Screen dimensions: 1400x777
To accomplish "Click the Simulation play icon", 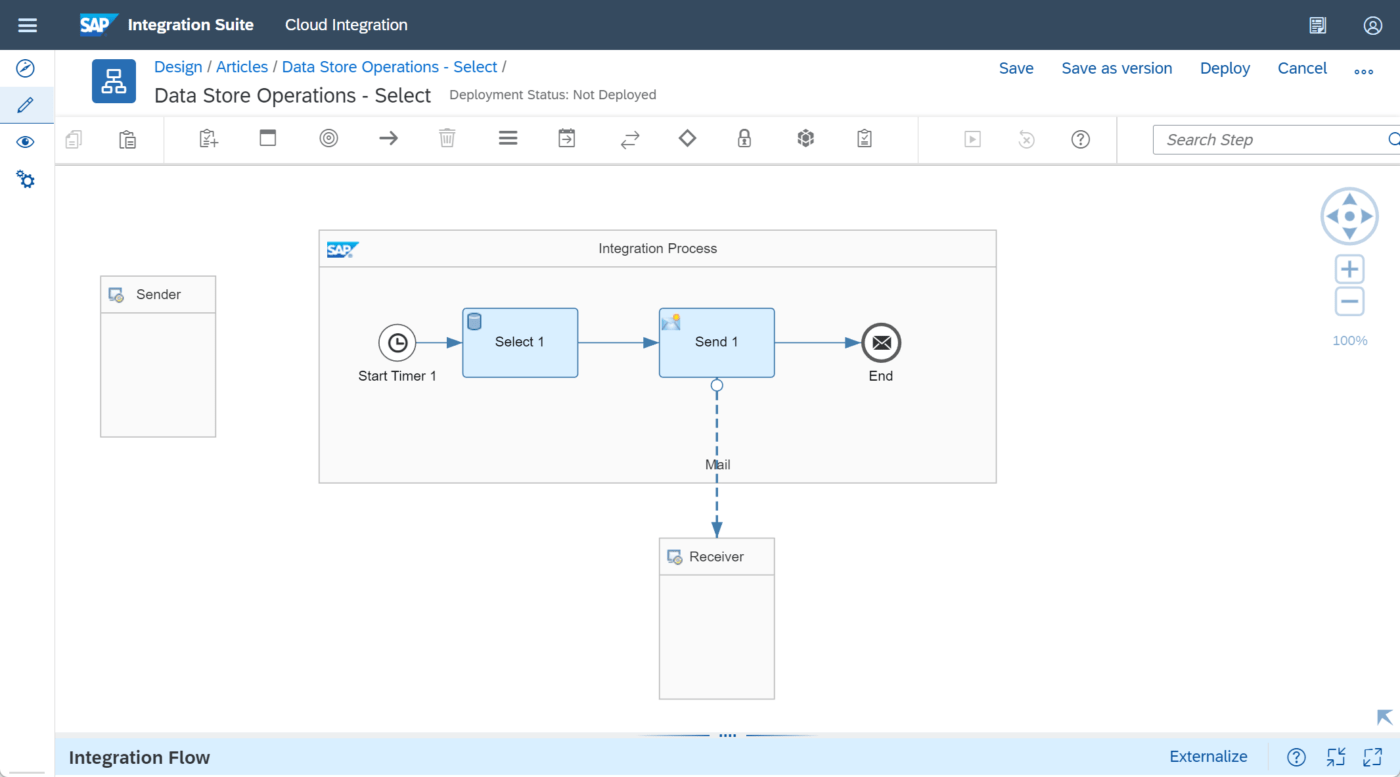I will coord(972,139).
